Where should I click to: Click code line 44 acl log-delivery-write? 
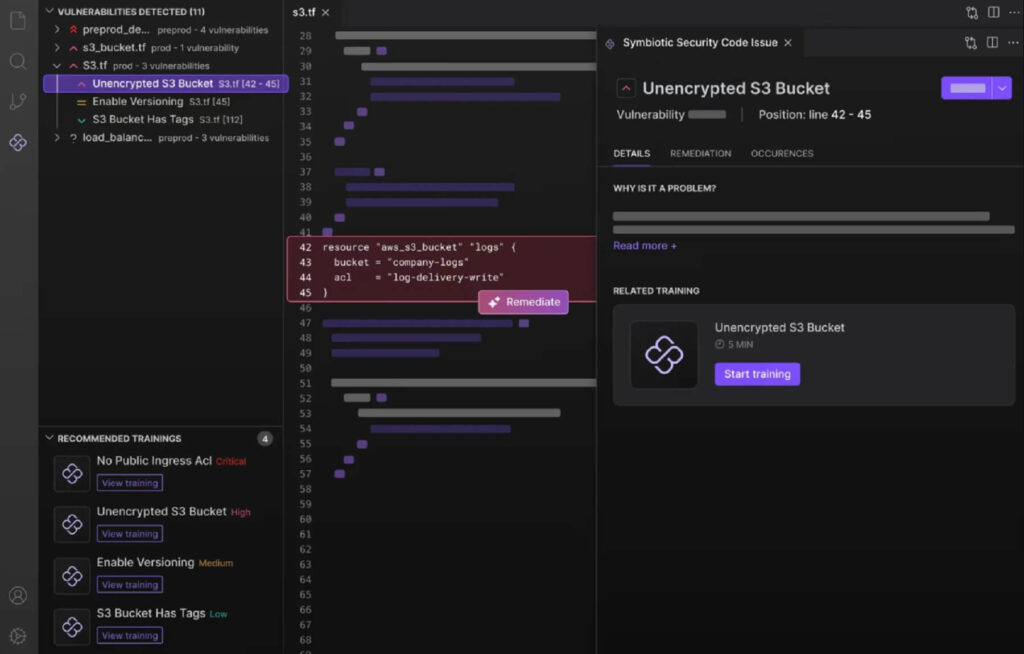[x=419, y=278]
